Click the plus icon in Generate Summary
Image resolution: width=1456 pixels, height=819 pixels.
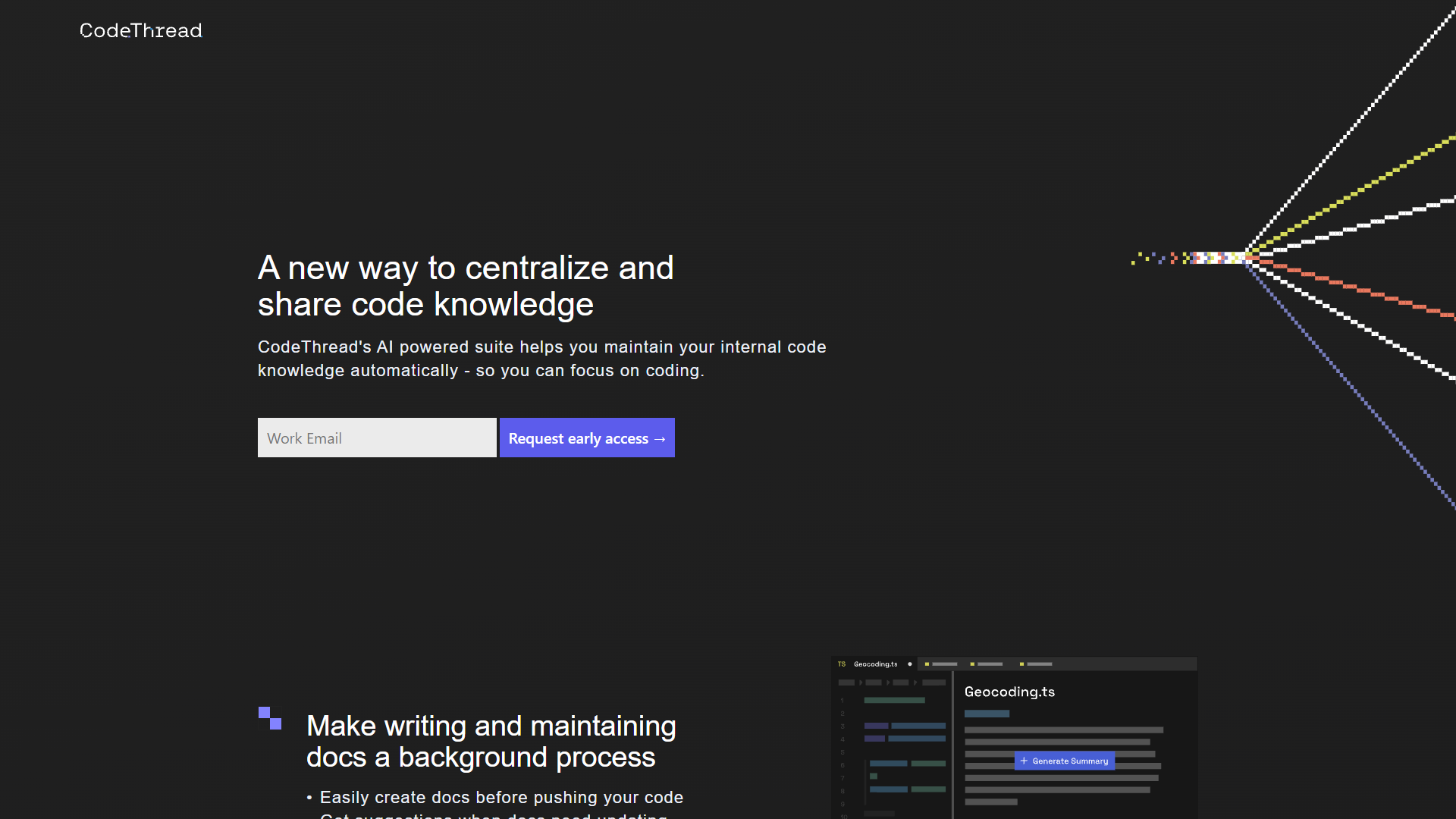pos(1024,761)
